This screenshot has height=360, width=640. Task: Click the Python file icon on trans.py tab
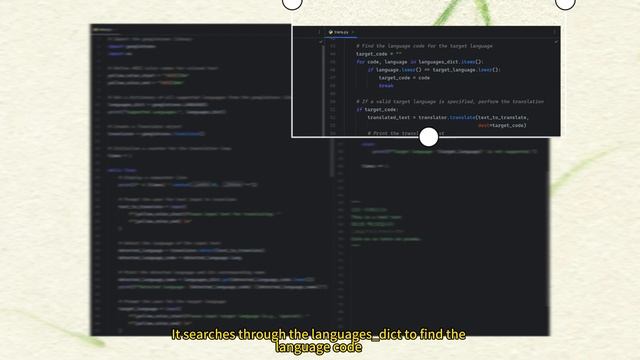[x=331, y=32]
